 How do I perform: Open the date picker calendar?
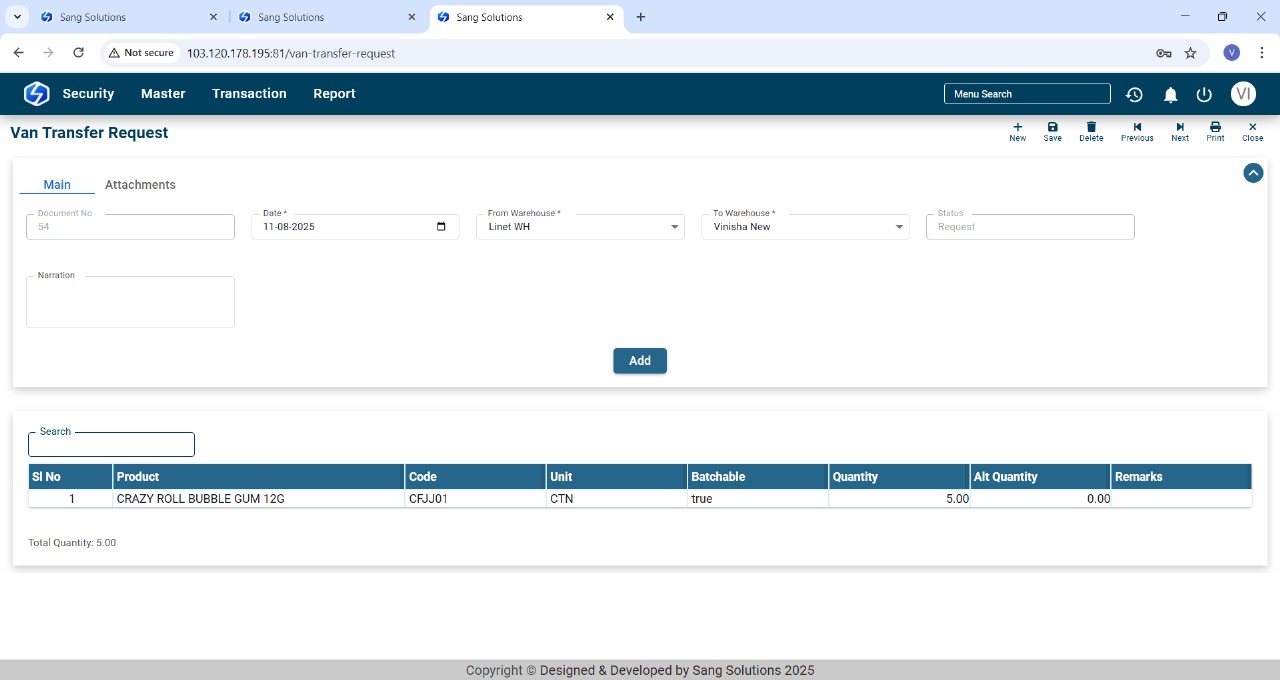442,227
